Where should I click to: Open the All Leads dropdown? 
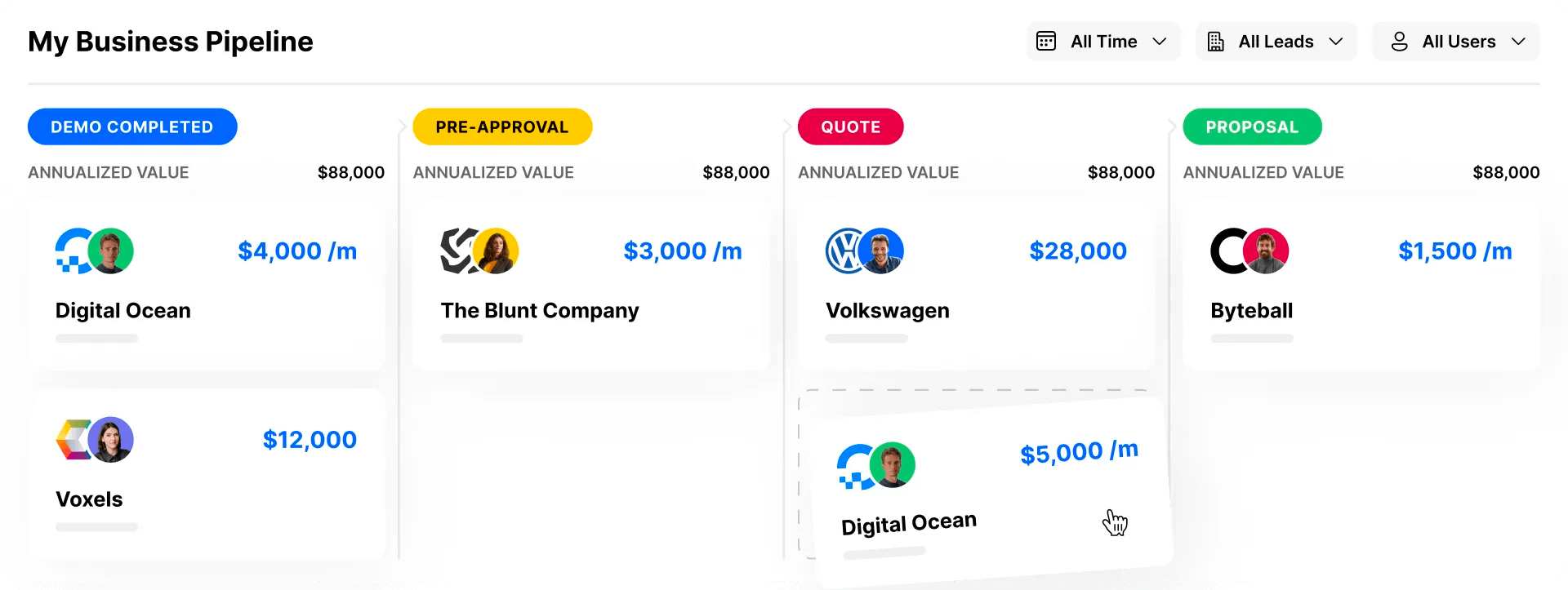1276,41
